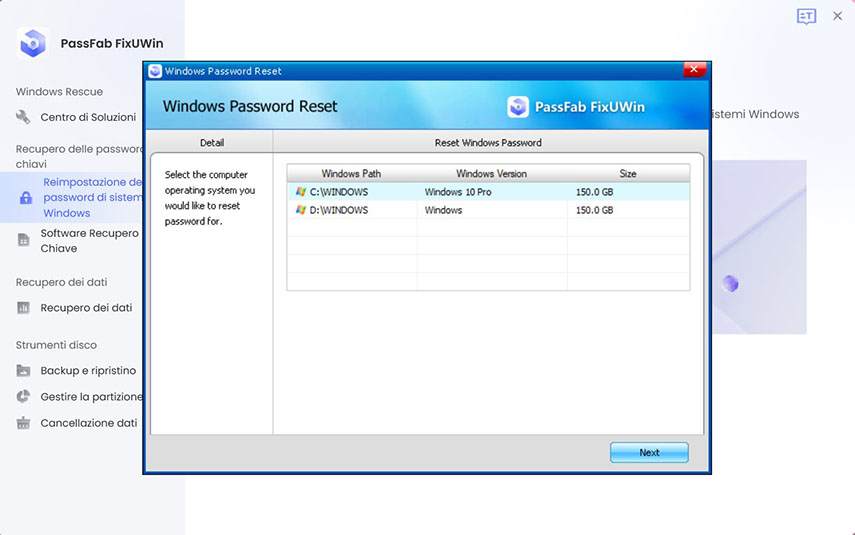The image size is (855, 535).
Task: Open Cancellazione dati tool
Action: click(89, 423)
